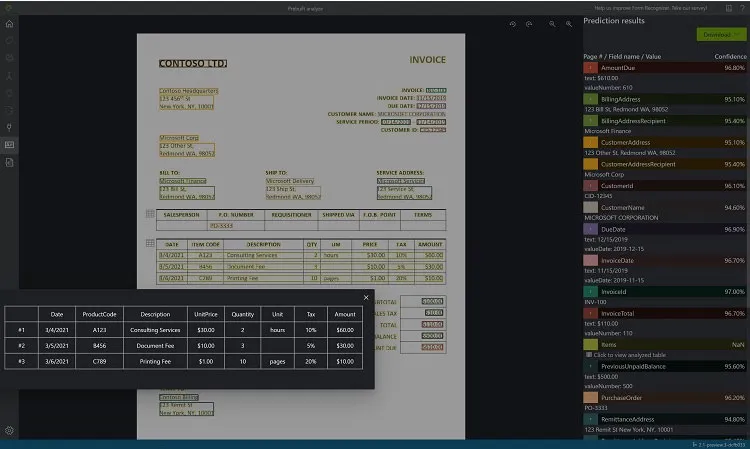Select the InvoiceDate field row
Screen dimensions: 750x449
coord(664,260)
